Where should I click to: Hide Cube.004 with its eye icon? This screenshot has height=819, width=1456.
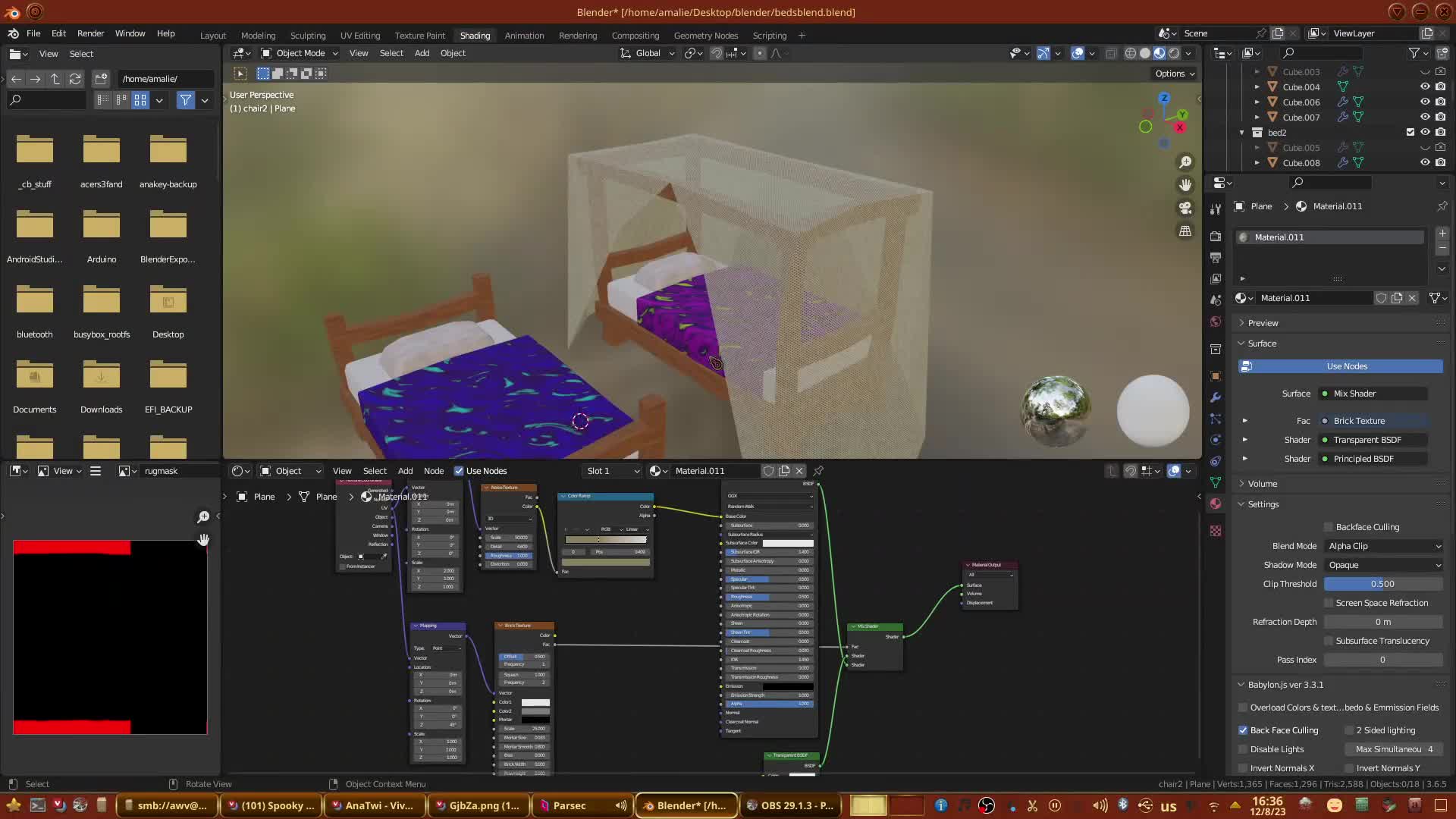point(1425,86)
